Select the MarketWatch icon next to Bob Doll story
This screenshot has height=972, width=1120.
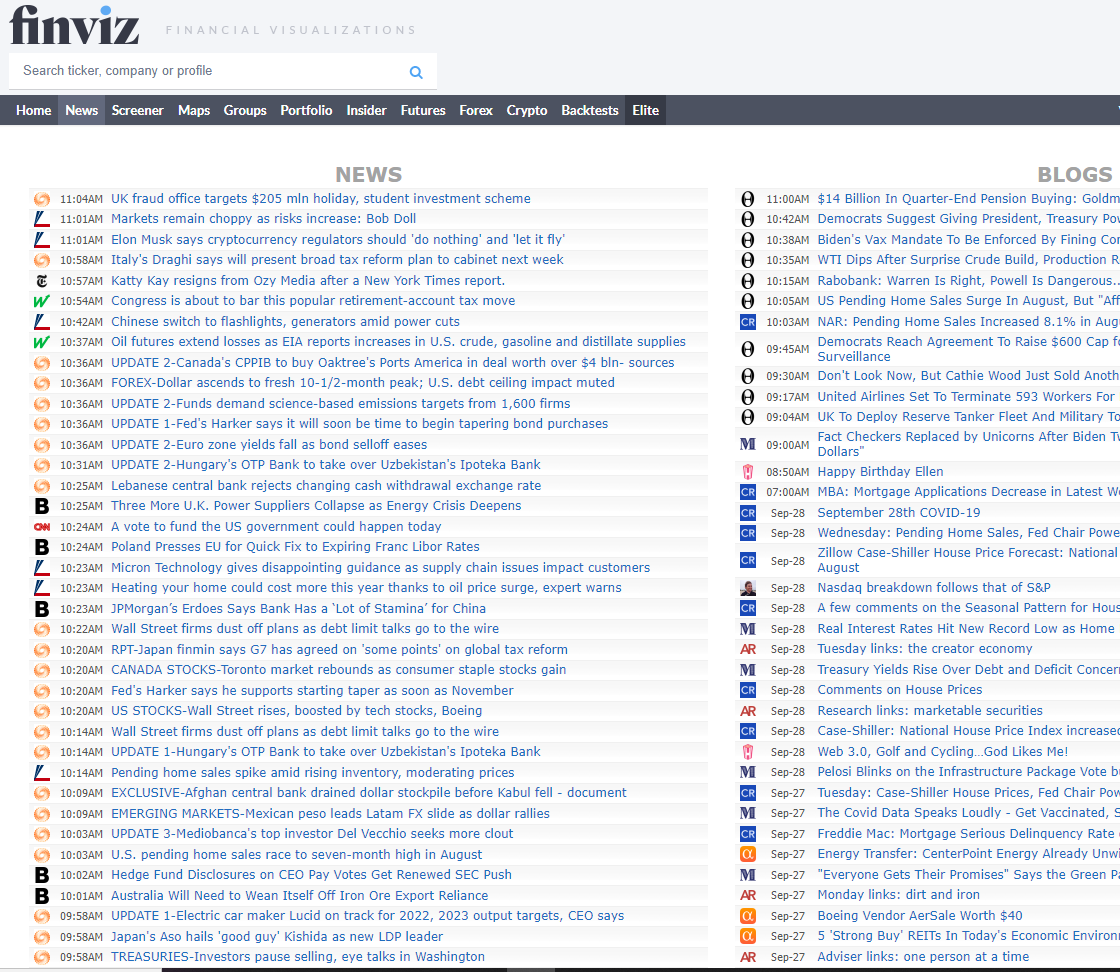pyautogui.click(x=41, y=218)
